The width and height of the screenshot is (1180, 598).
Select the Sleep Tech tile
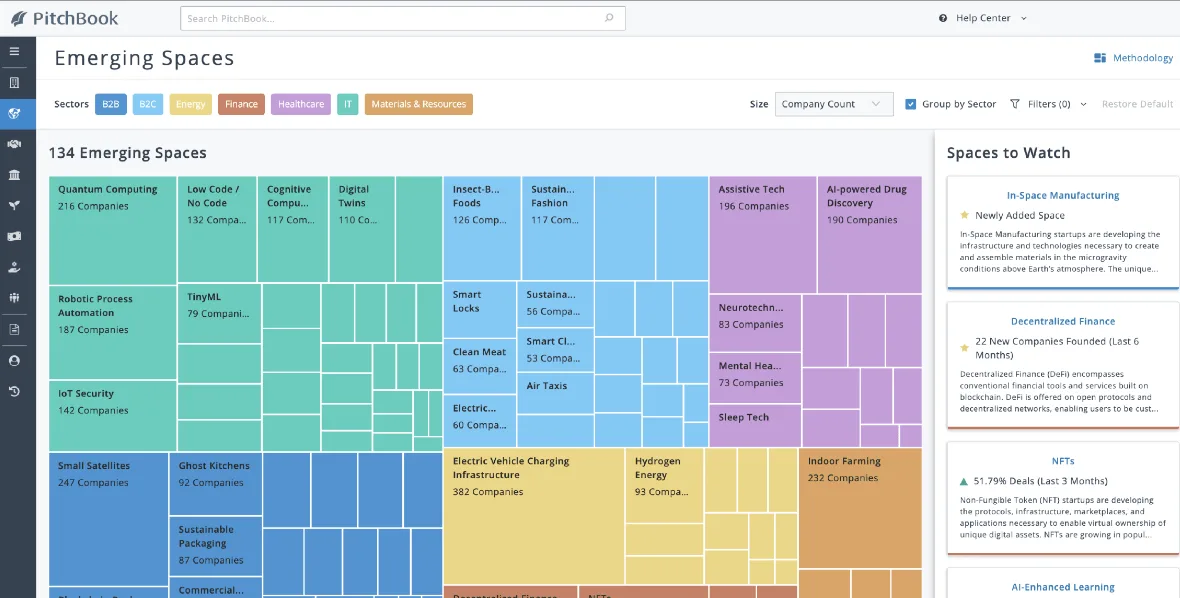(755, 426)
